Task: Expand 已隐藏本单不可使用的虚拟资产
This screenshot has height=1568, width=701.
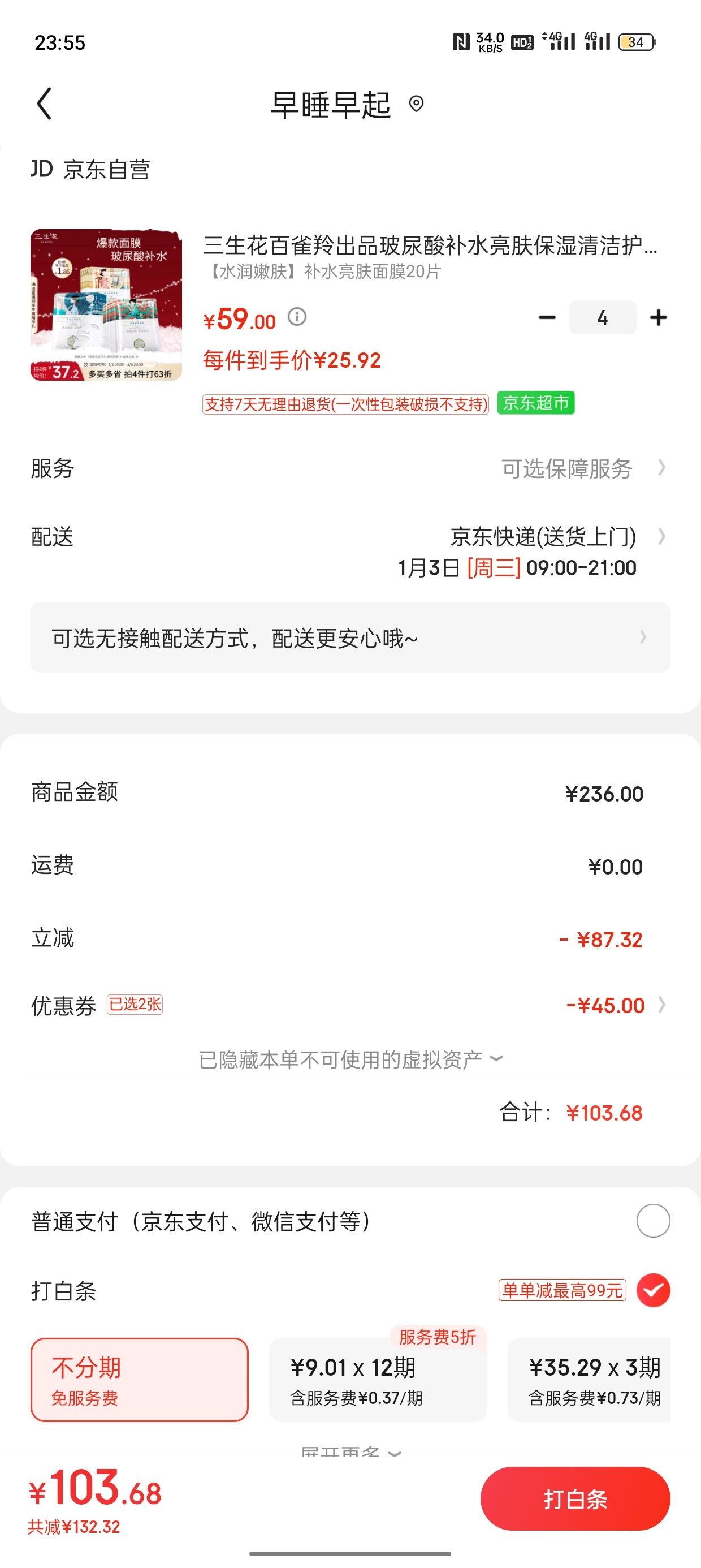Action: point(350,1059)
